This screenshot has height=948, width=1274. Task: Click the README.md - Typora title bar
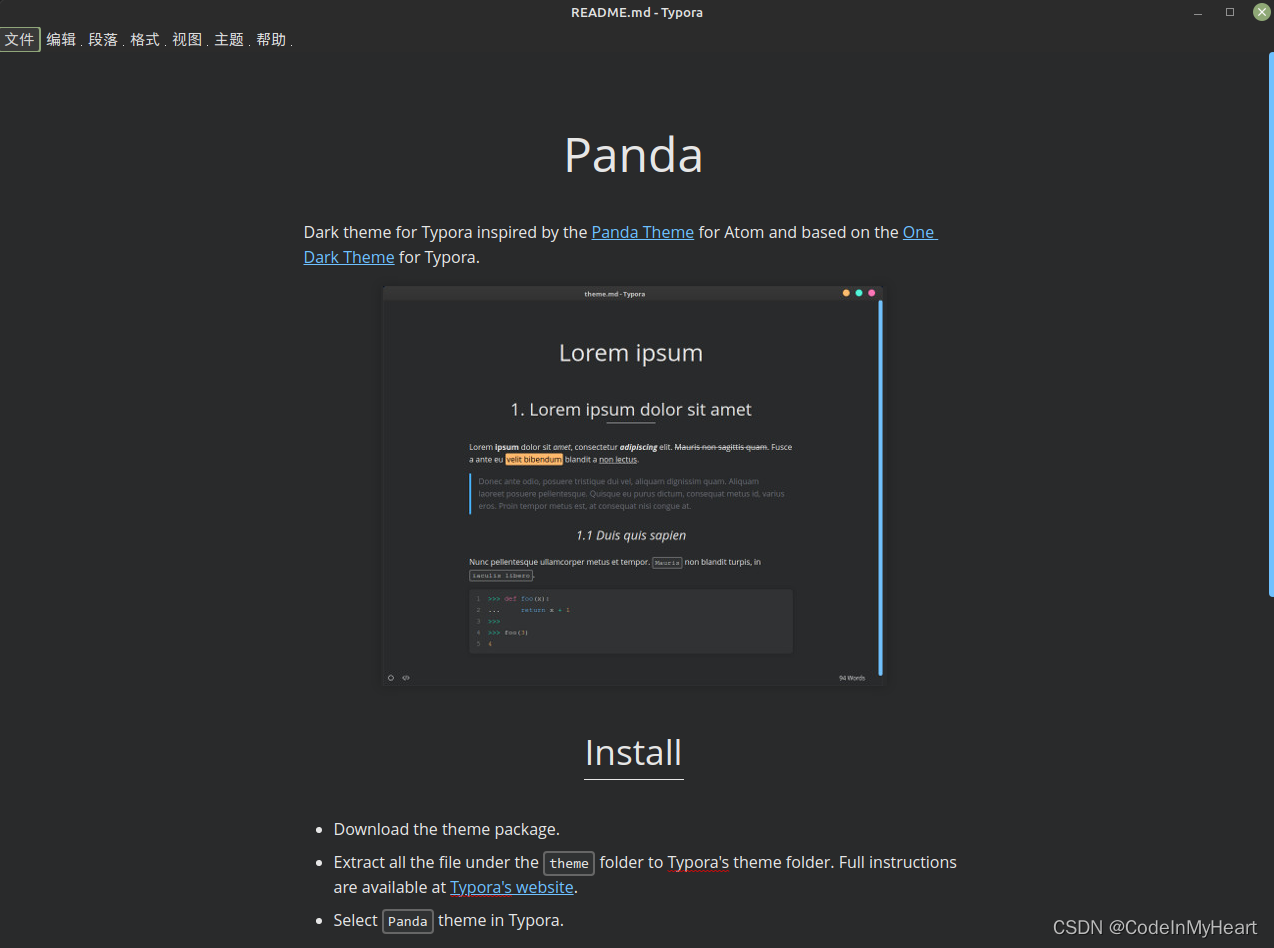tap(637, 13)
